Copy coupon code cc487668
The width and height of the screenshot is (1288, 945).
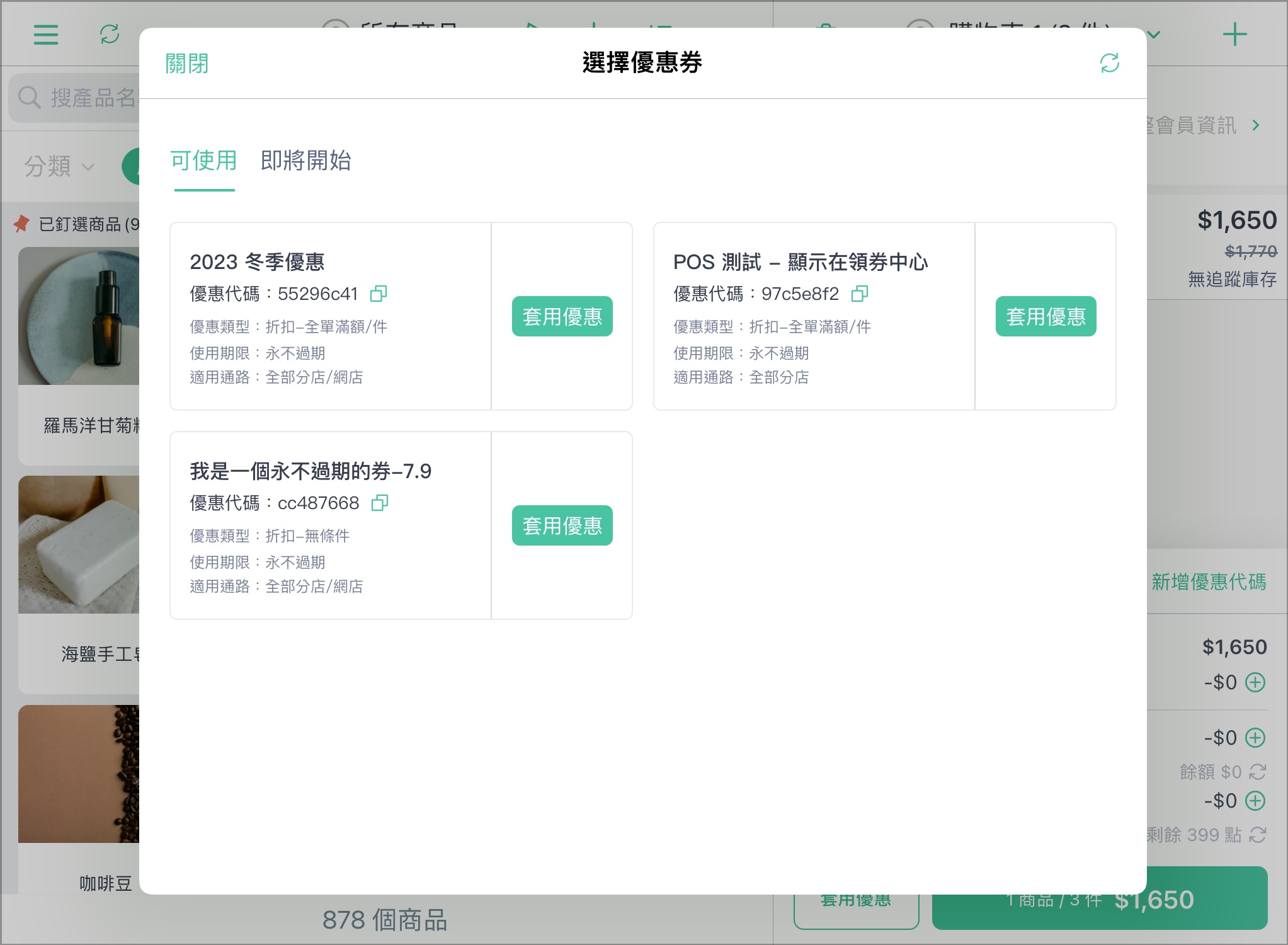pyautogui.click(x=380, y=503)
